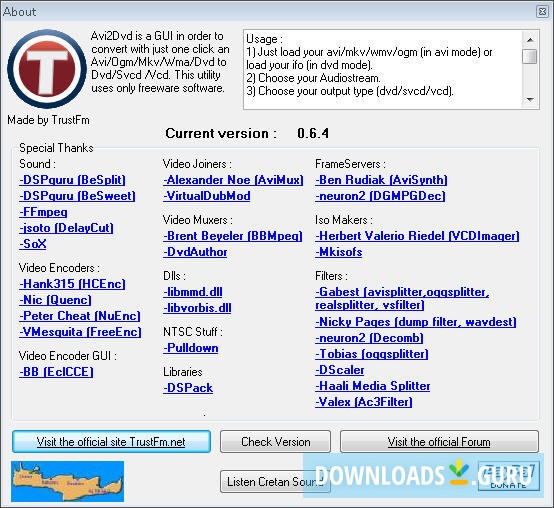Open Herbert Valerio Riedel (VCDImager) link
The height and width of the screenshot is (508, 554).
417,236
